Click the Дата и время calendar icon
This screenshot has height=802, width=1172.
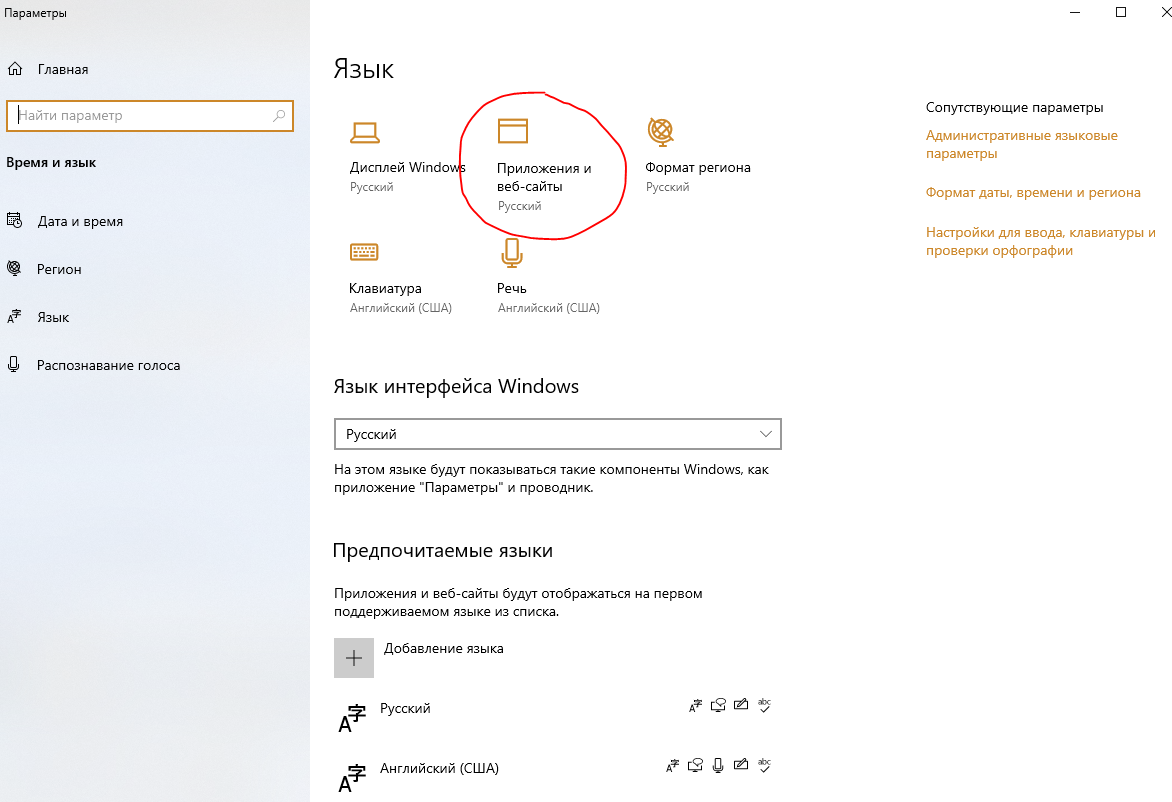pos(14,220)
